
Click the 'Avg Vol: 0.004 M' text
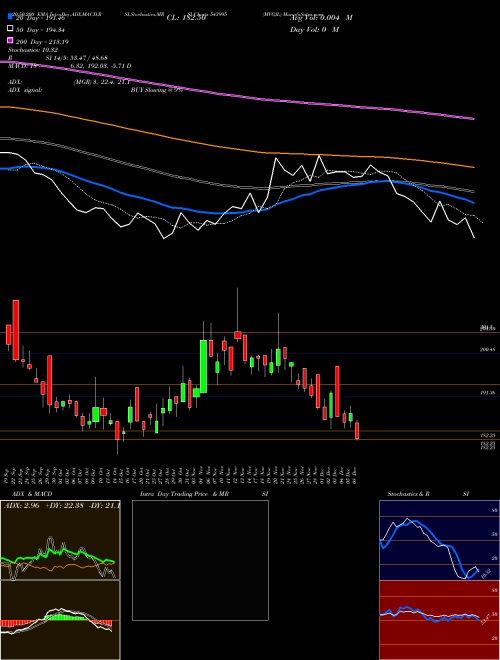coord(321,18)
